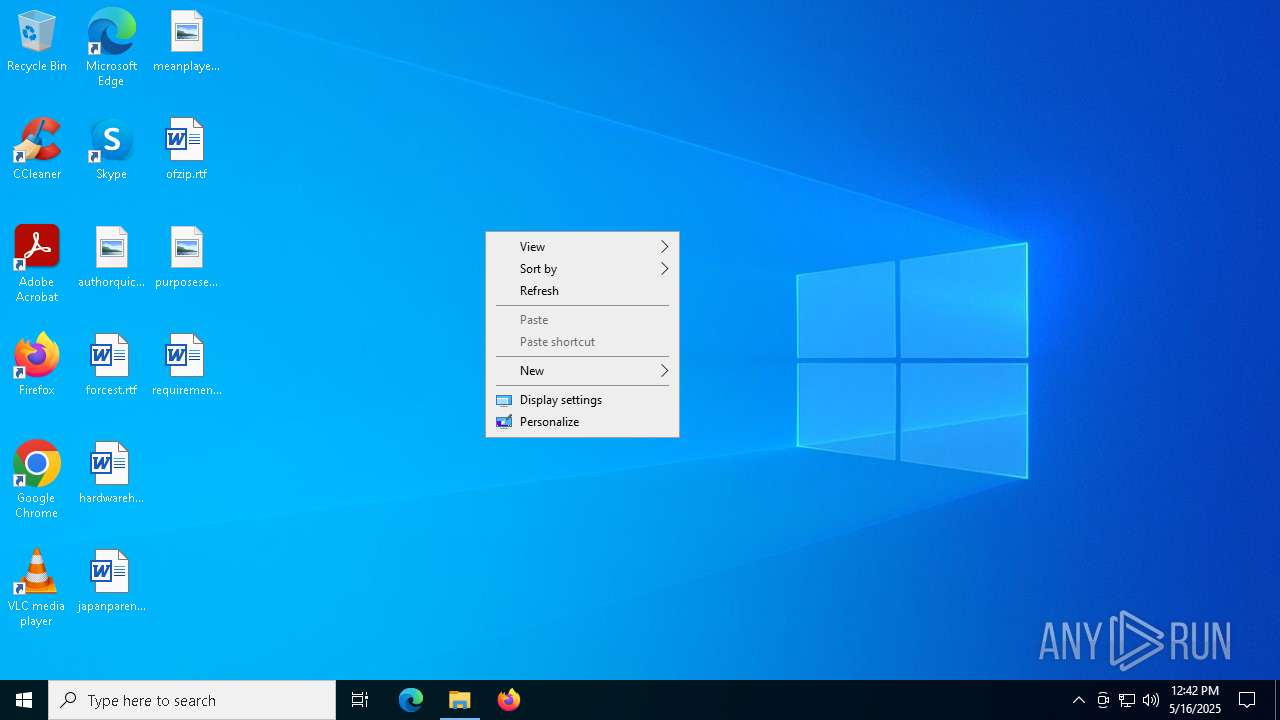Viewport: 1280px width, 720px height.
Task: Select the requiremen... document icon
Action: pos(186,366)
